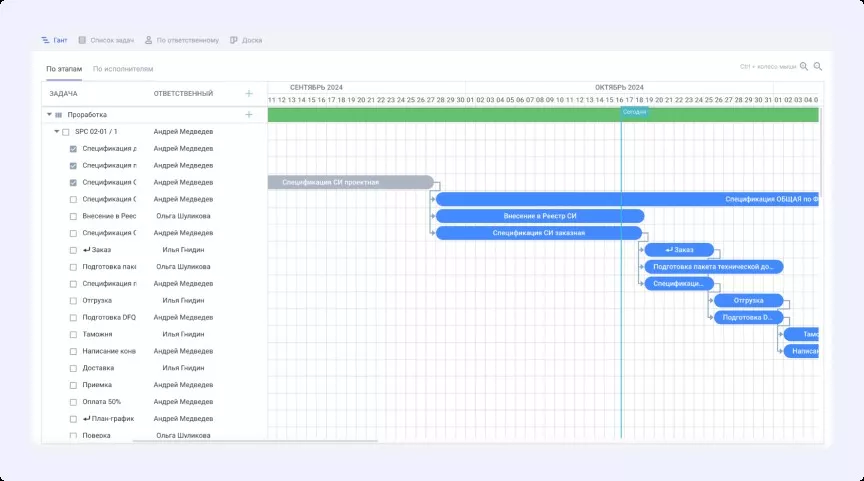Tick the checkbox next to Отгрузка
This screenshot has height=481, width=864.
[x=73, y=300]
